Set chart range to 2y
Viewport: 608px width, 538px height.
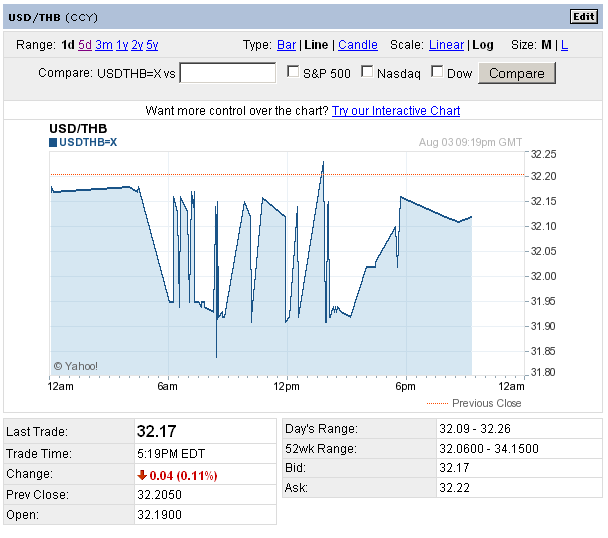pyautogui.click(x=137, y=45)
